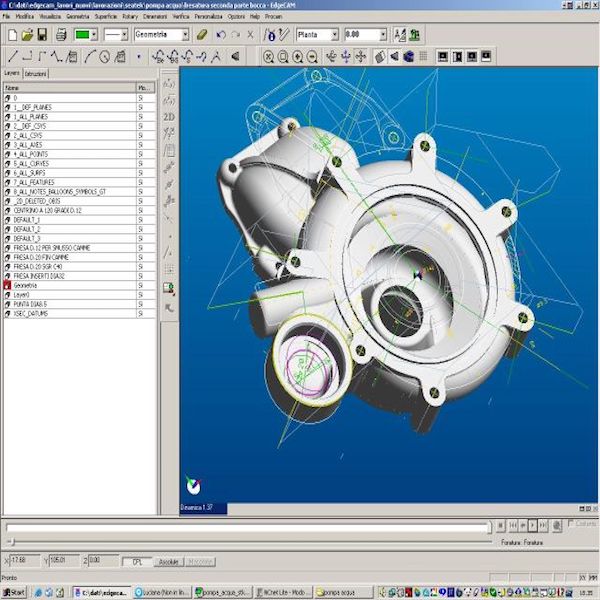Click the first magnifier zoom icon

coord(269,57)
